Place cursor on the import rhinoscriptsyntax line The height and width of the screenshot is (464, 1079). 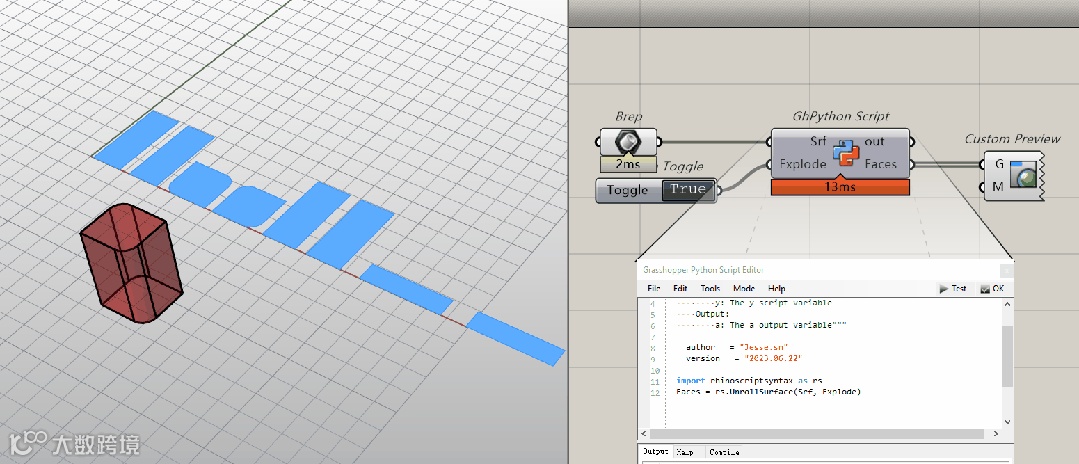click(749, 381)
